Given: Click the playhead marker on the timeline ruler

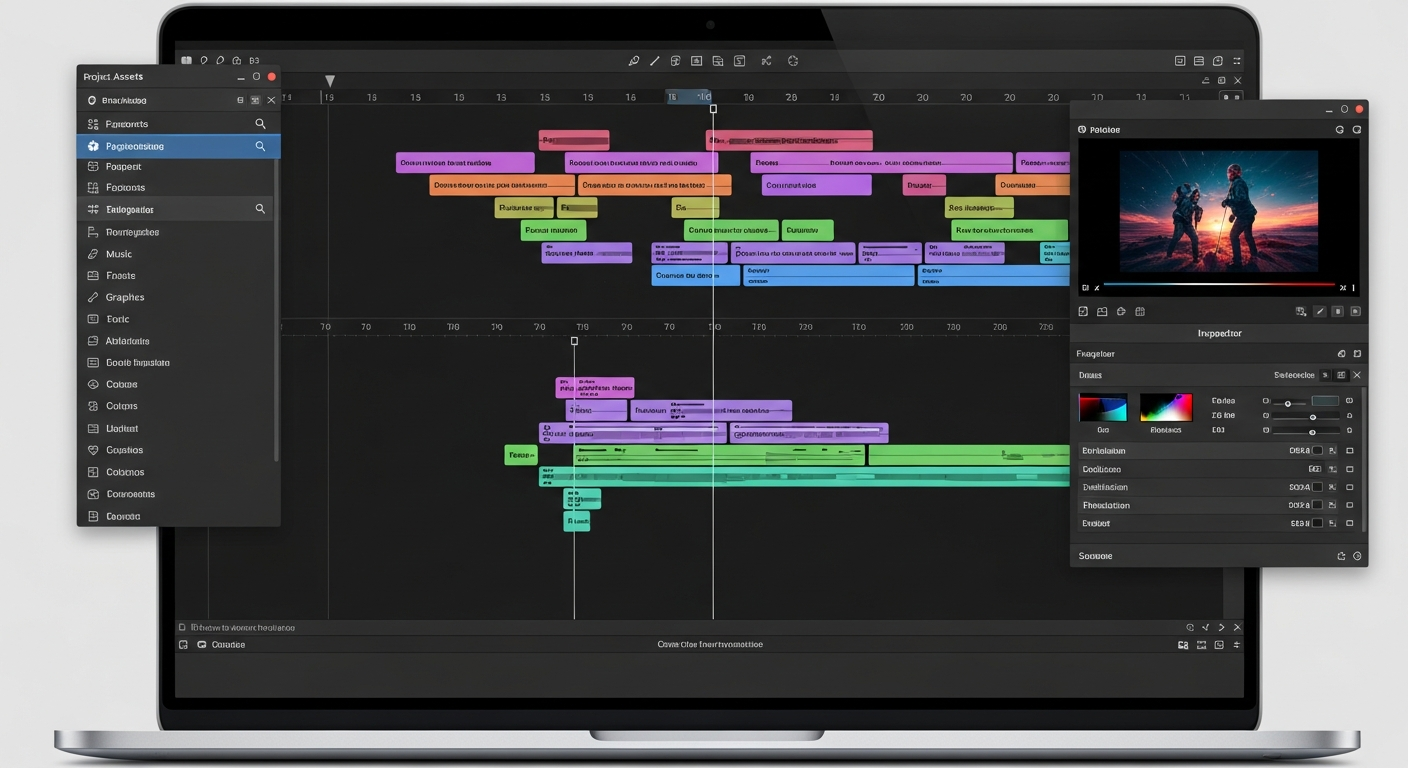Looking at the screenshot, I should (x=713, y=109).
